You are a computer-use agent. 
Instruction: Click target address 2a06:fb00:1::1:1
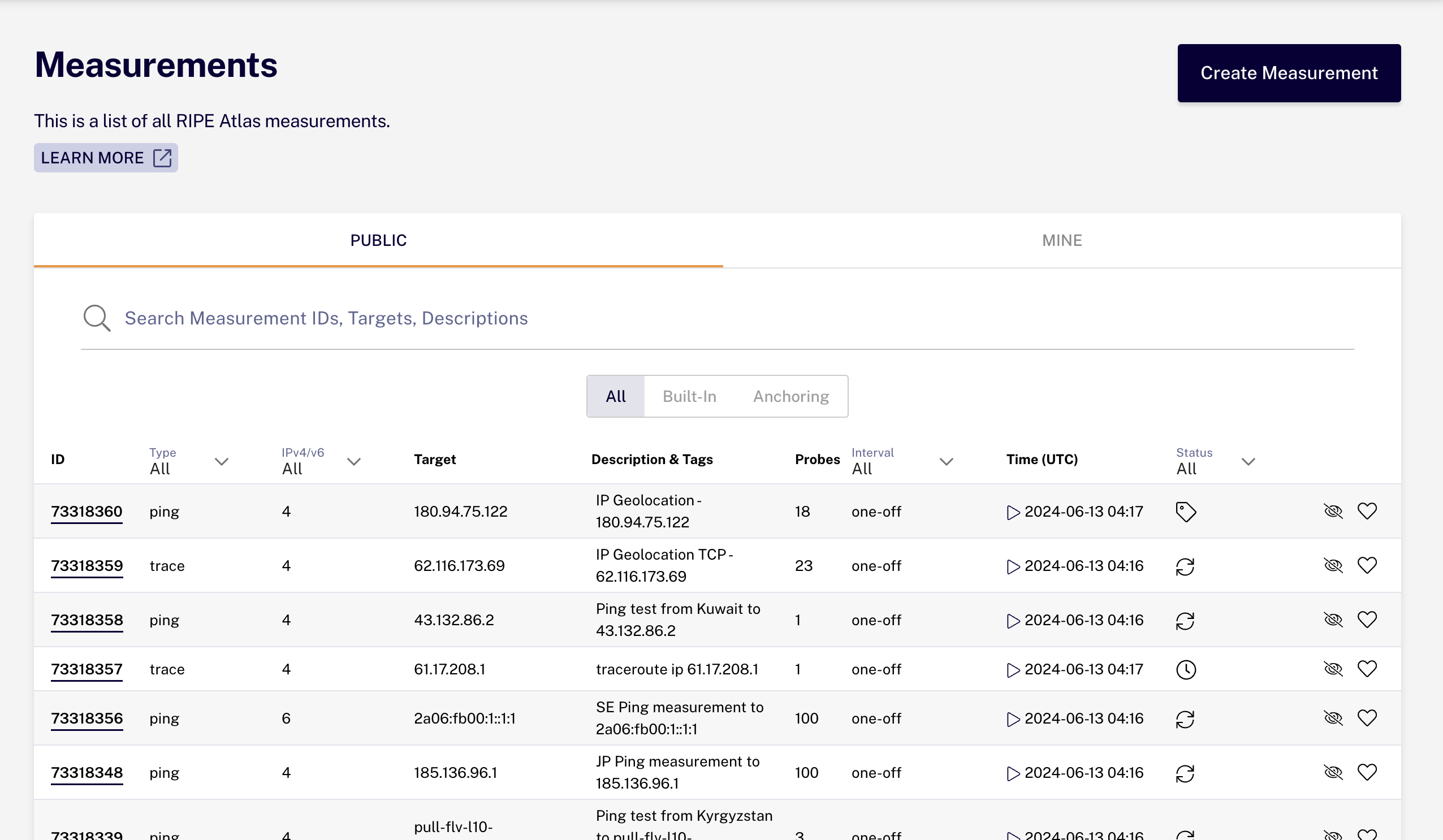[464, 718]
